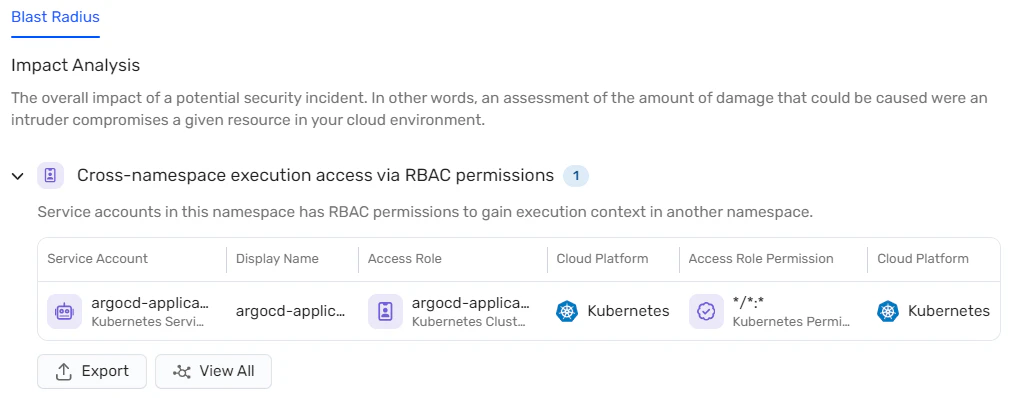Click the service account robot icon
The height and width of the screenshot is (398, 1017).
pyautogui.click(x=64, y=312)
